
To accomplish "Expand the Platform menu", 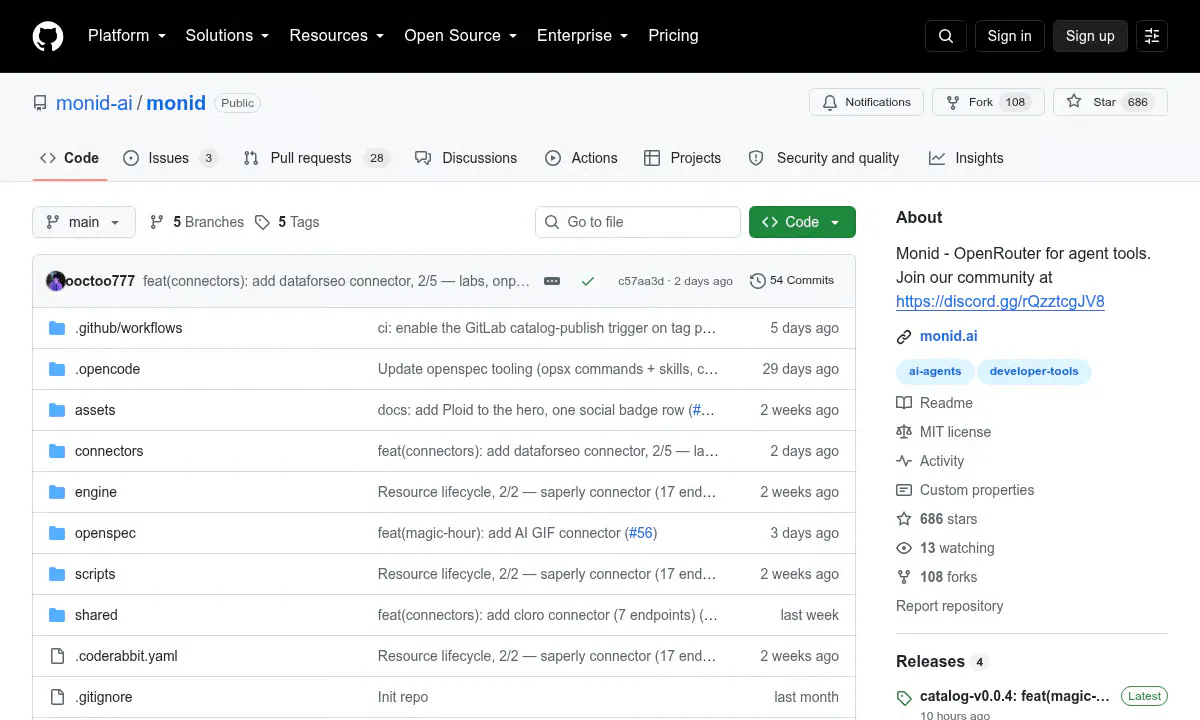I will click(128, 35).
